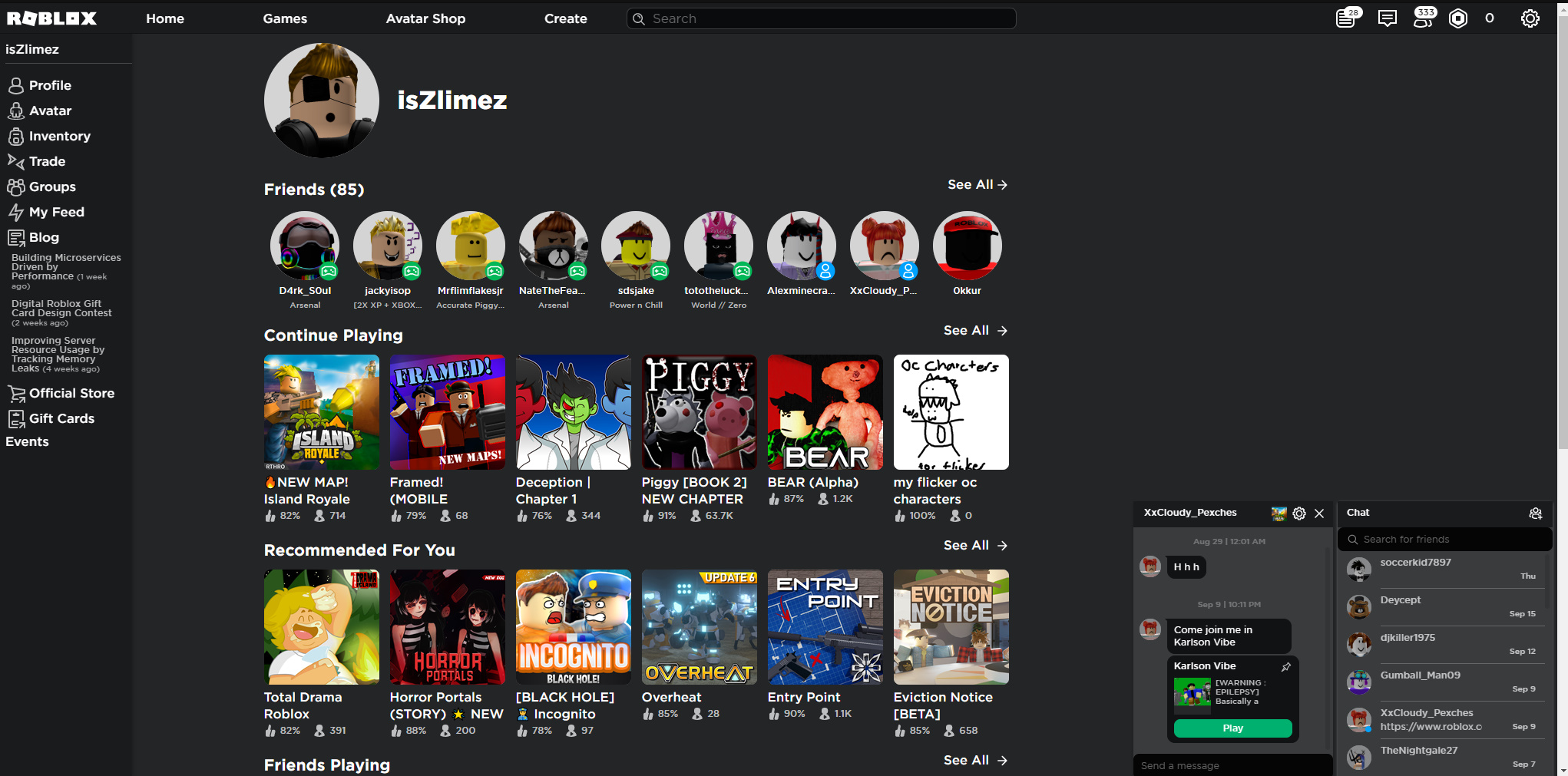This screenshot has width=1568, height=776.
Task: Pin the Karlson Vibe game card
Action: (1286, 667)
